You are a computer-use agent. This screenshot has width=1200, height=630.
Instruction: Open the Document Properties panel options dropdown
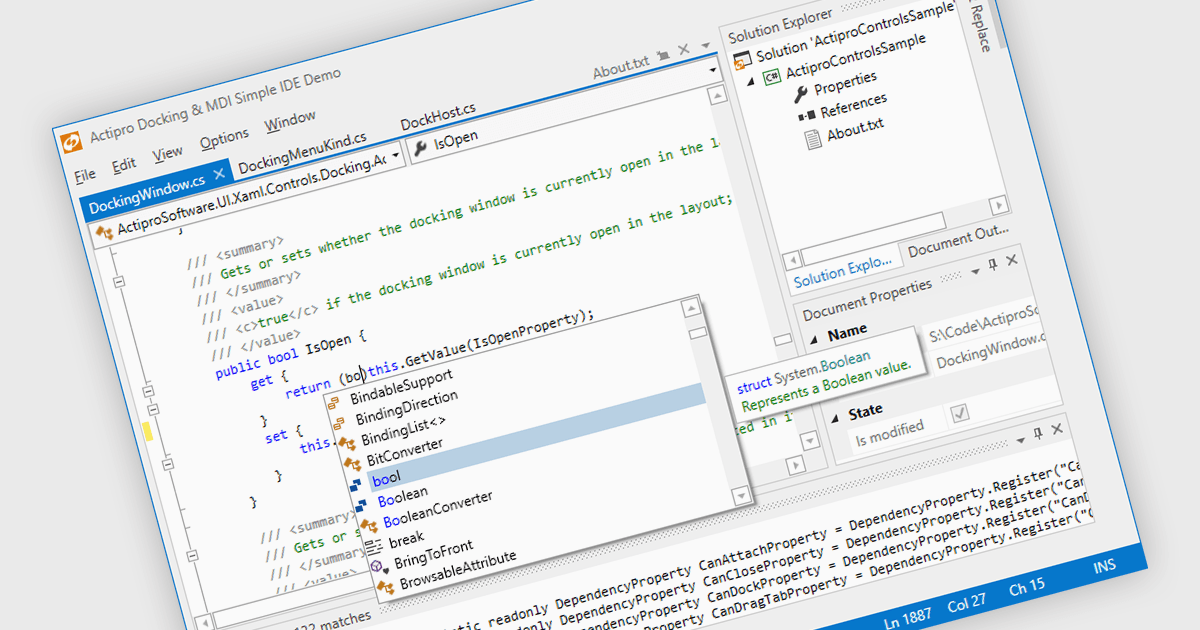[976, 269]
